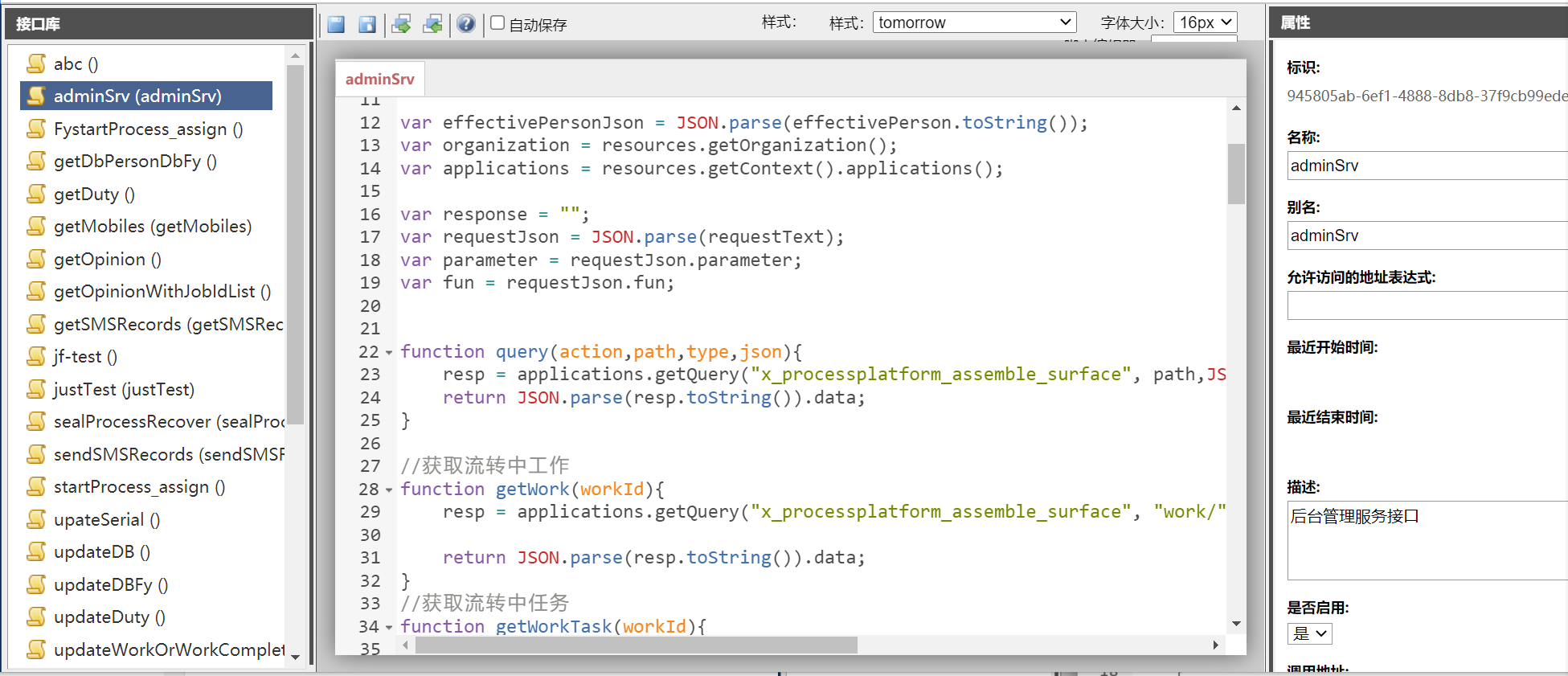
Task: Open the 是否启用 dropdown showing 是
Action: point(1309,633)
